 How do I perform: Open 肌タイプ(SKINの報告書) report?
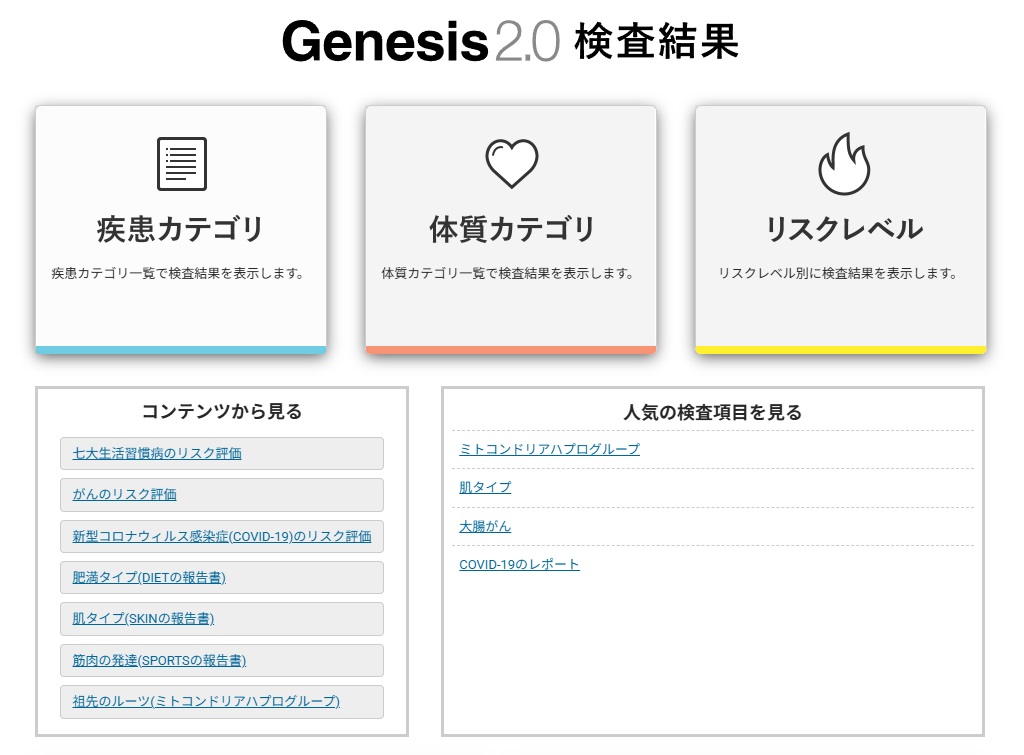[x=143, y=618]
